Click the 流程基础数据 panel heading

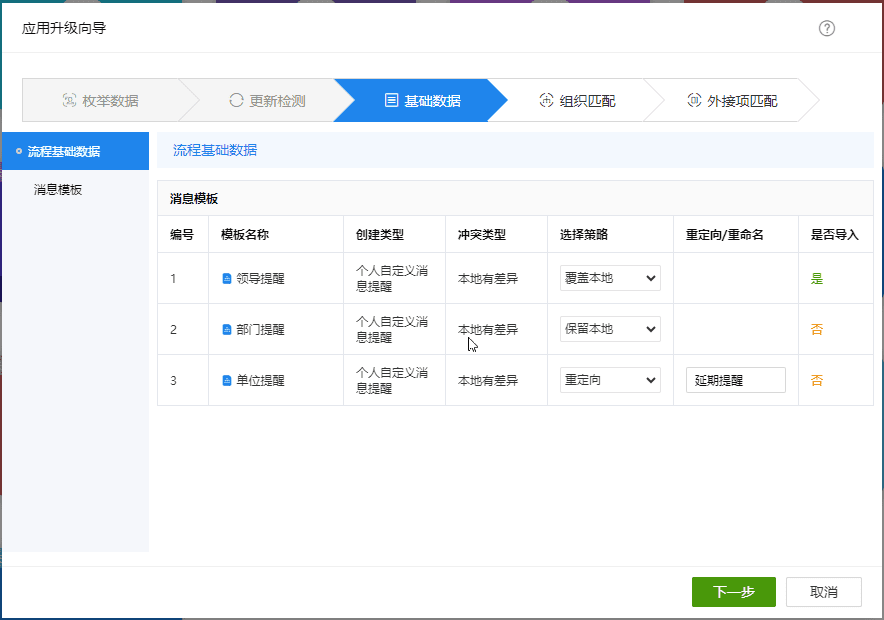[215, 150]
